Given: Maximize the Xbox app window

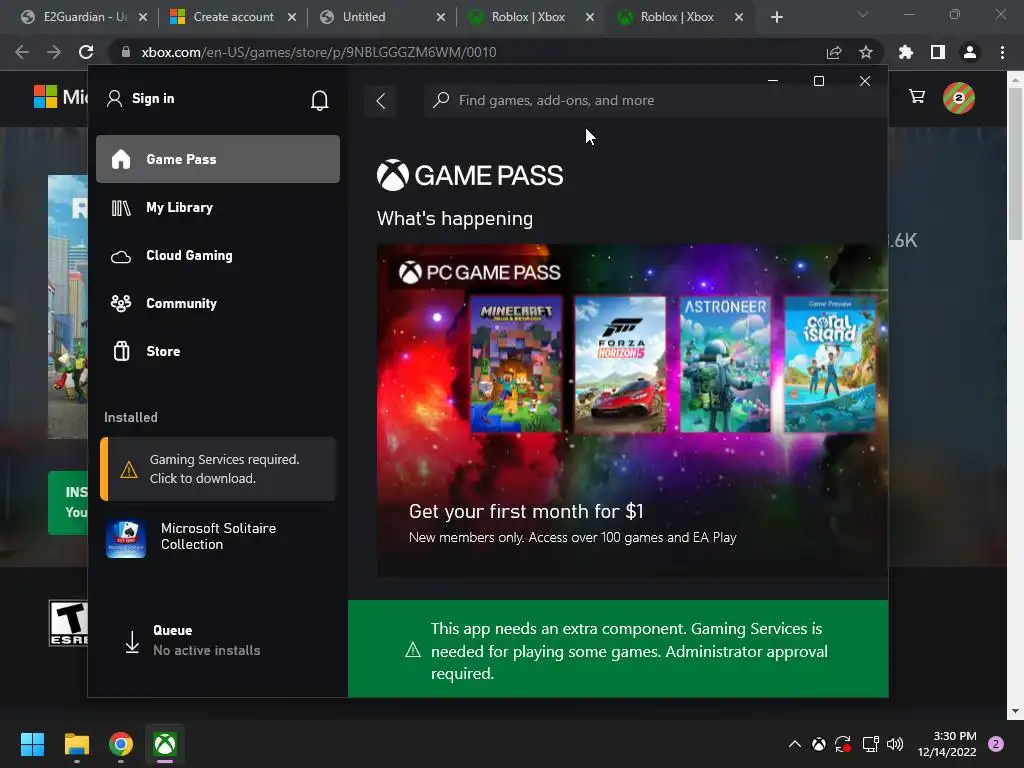Looking at the screenshot, I should [x=818, y=81].
